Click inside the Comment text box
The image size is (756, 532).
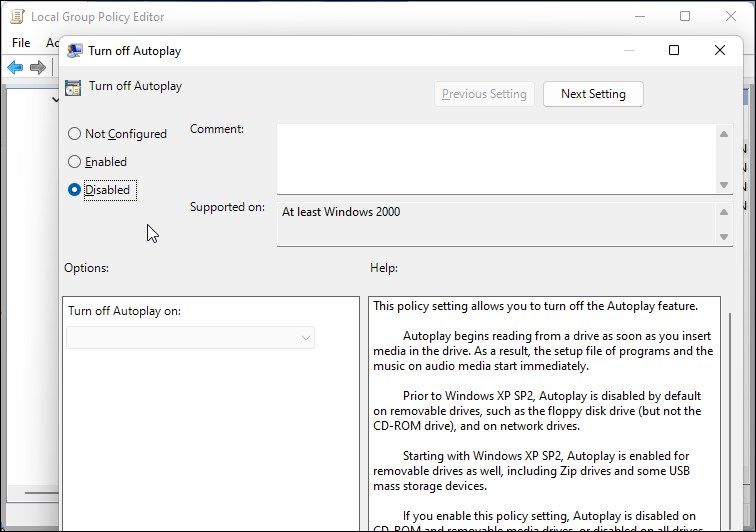(497, 159)
